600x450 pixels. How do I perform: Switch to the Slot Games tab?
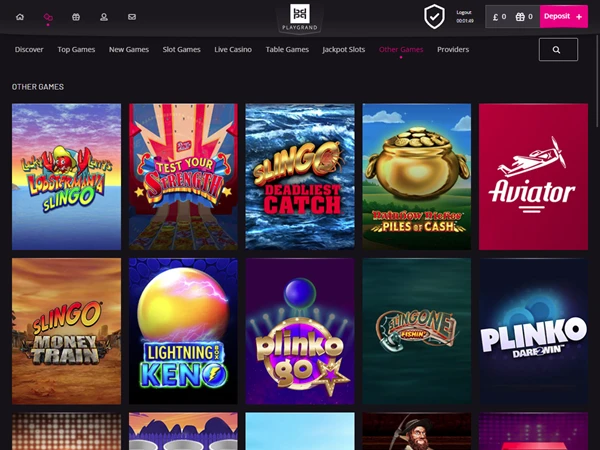181,49
